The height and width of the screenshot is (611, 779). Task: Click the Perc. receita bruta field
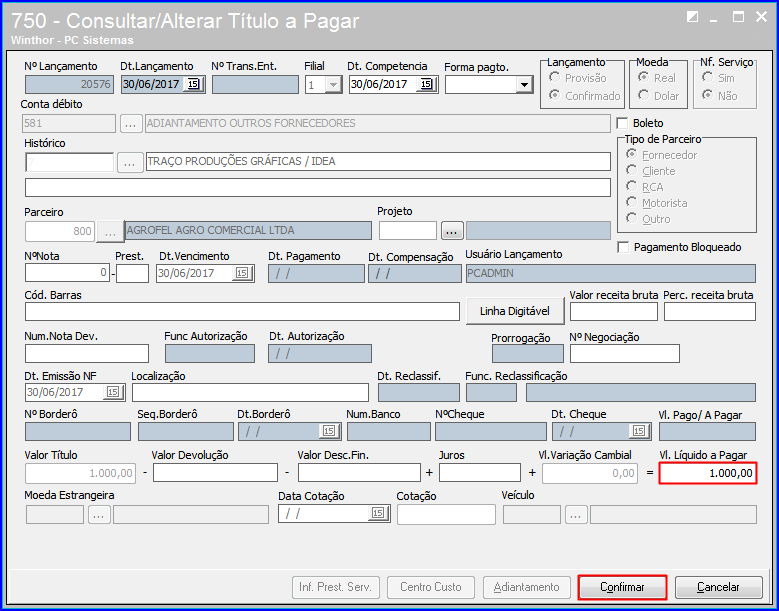coord(710,312)
